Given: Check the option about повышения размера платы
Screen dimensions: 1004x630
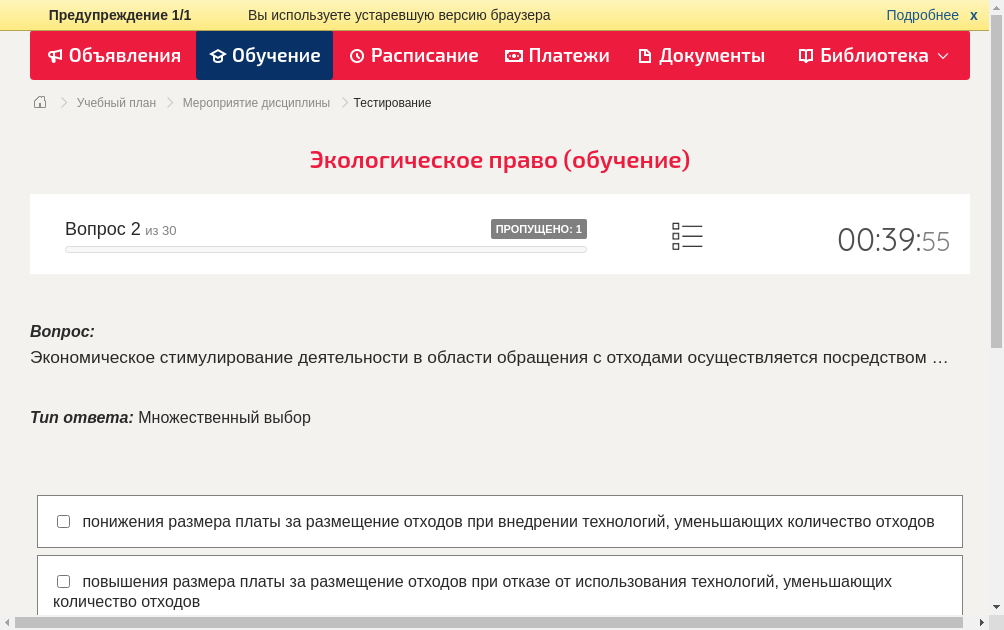Looking at the screenshot, I should click(63, 581).
